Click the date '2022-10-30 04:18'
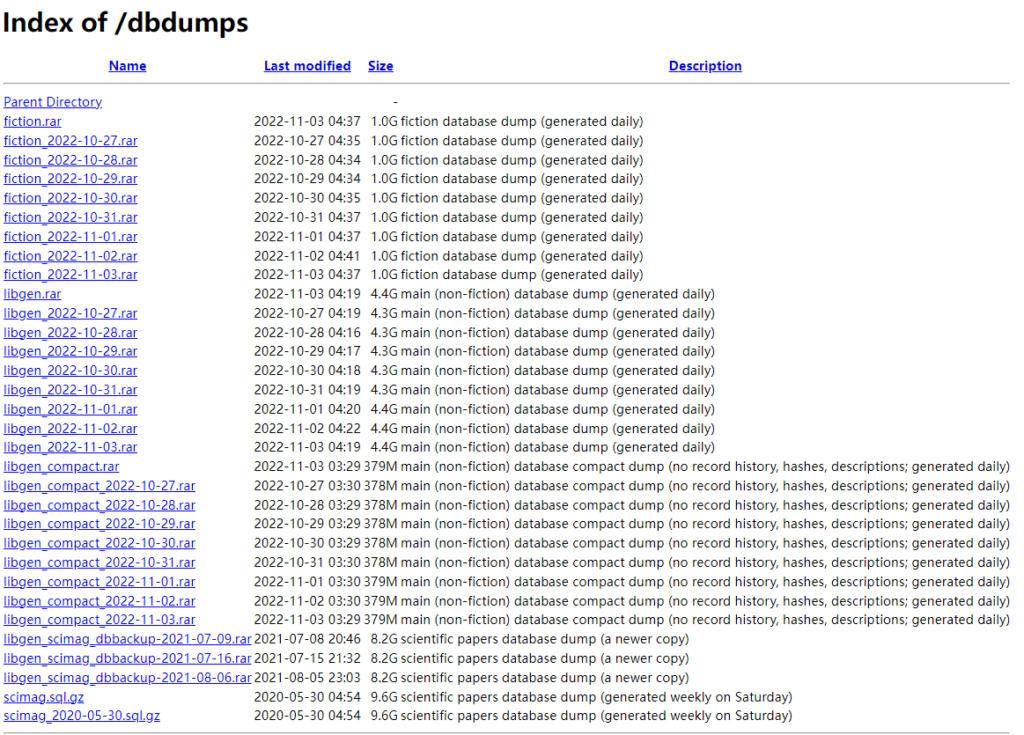 coord(307,370)
